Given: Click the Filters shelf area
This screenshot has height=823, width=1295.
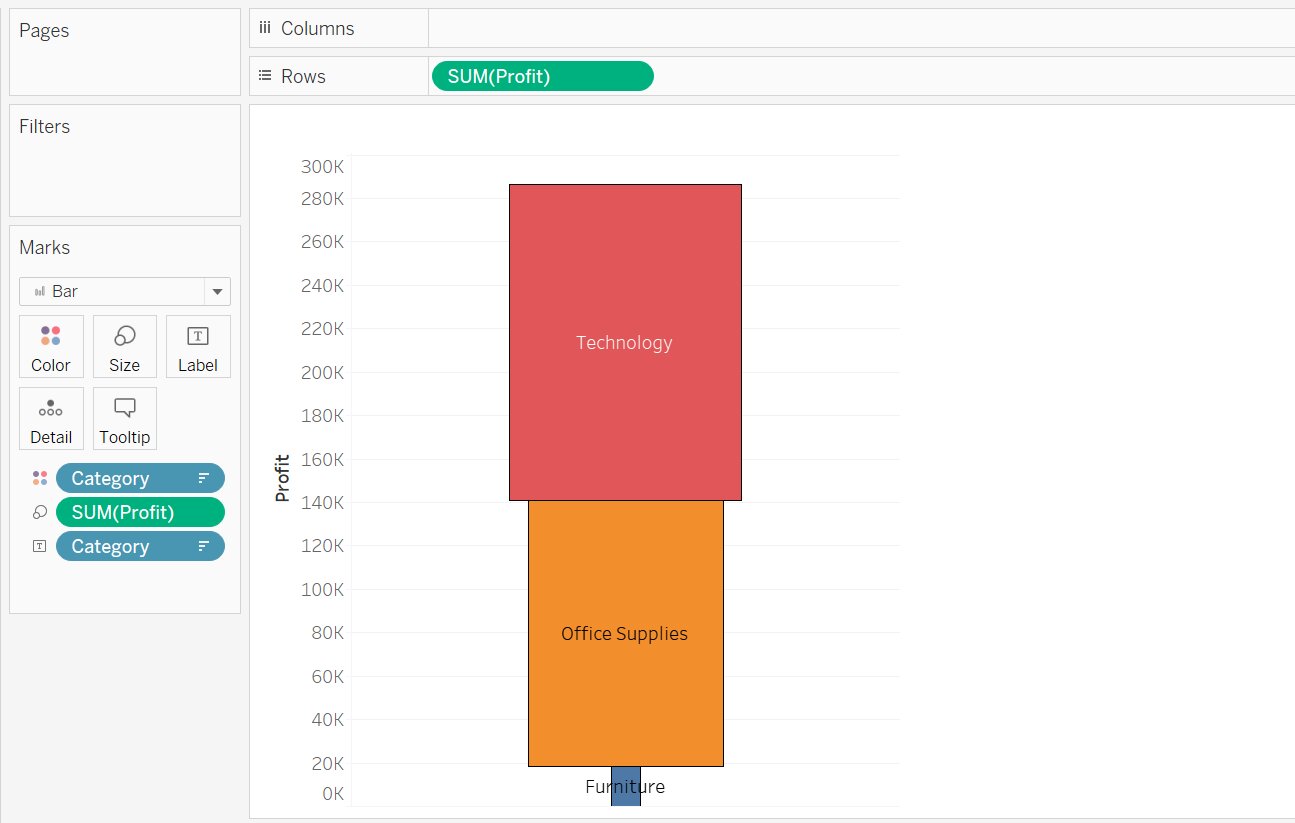Looking at the screenshot, I should pos(124,160).
